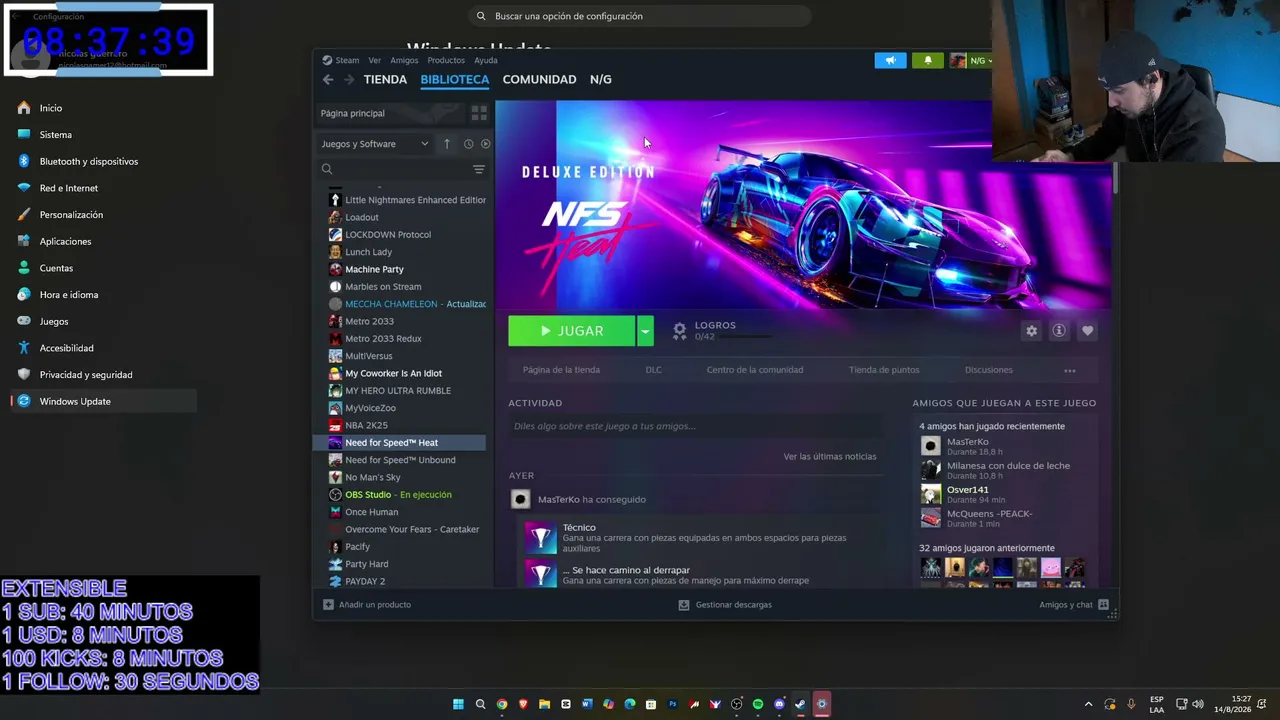Screen dimensions: 1280x720
Task: Open OBS Studio from the taskbar
Action: tap(737, 704)
